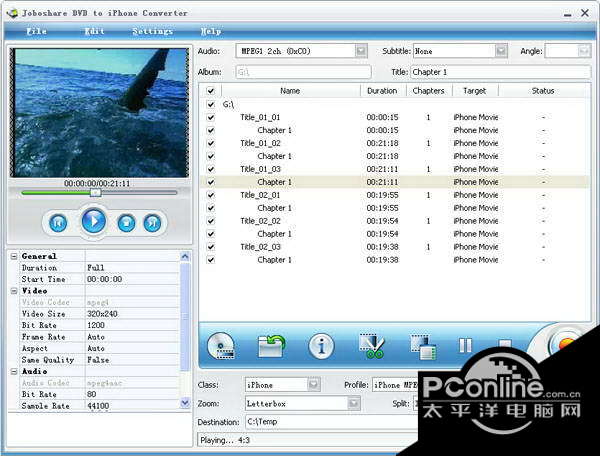Open the File menu
The width and height of the screenshot is (600, 456).
(x=36, y=31)
